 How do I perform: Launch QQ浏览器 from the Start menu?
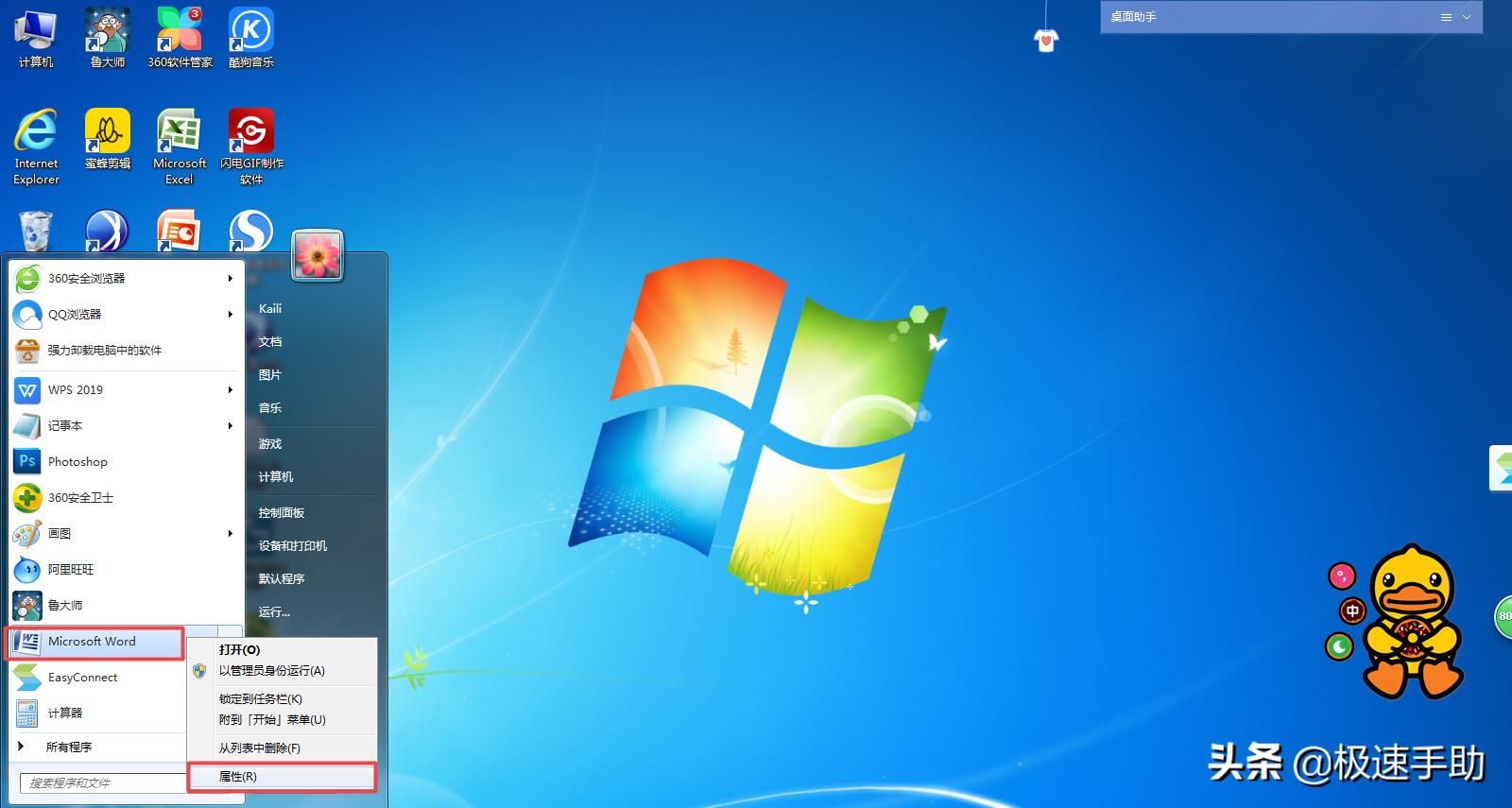[125, 315]
